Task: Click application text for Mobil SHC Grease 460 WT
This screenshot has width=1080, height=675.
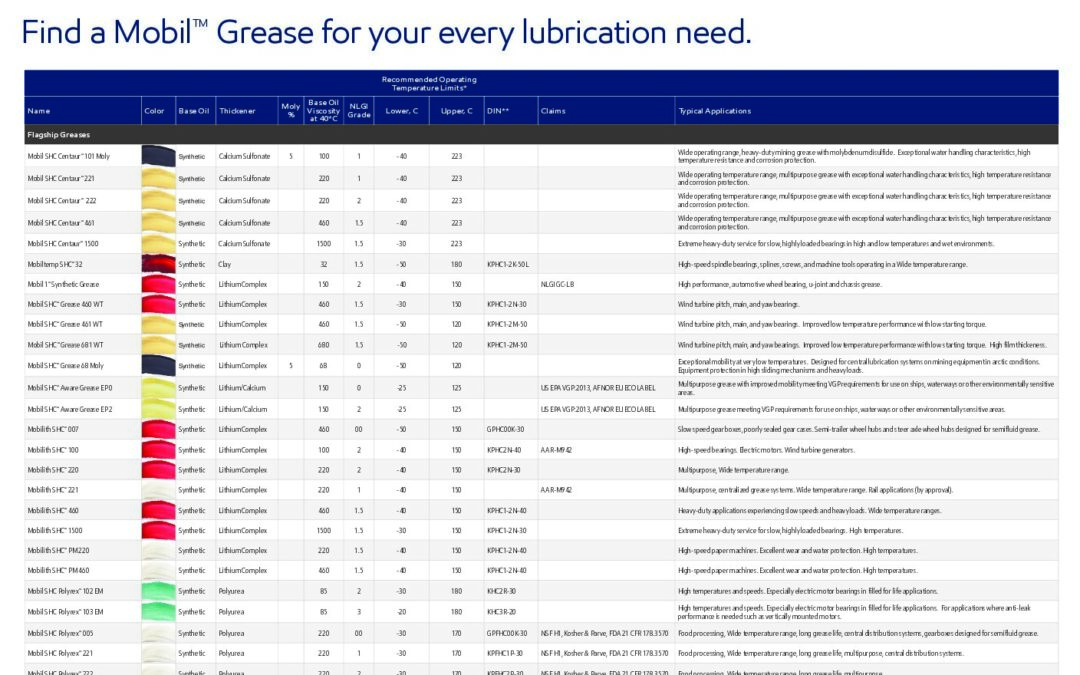Action: (x=738, y=304)
